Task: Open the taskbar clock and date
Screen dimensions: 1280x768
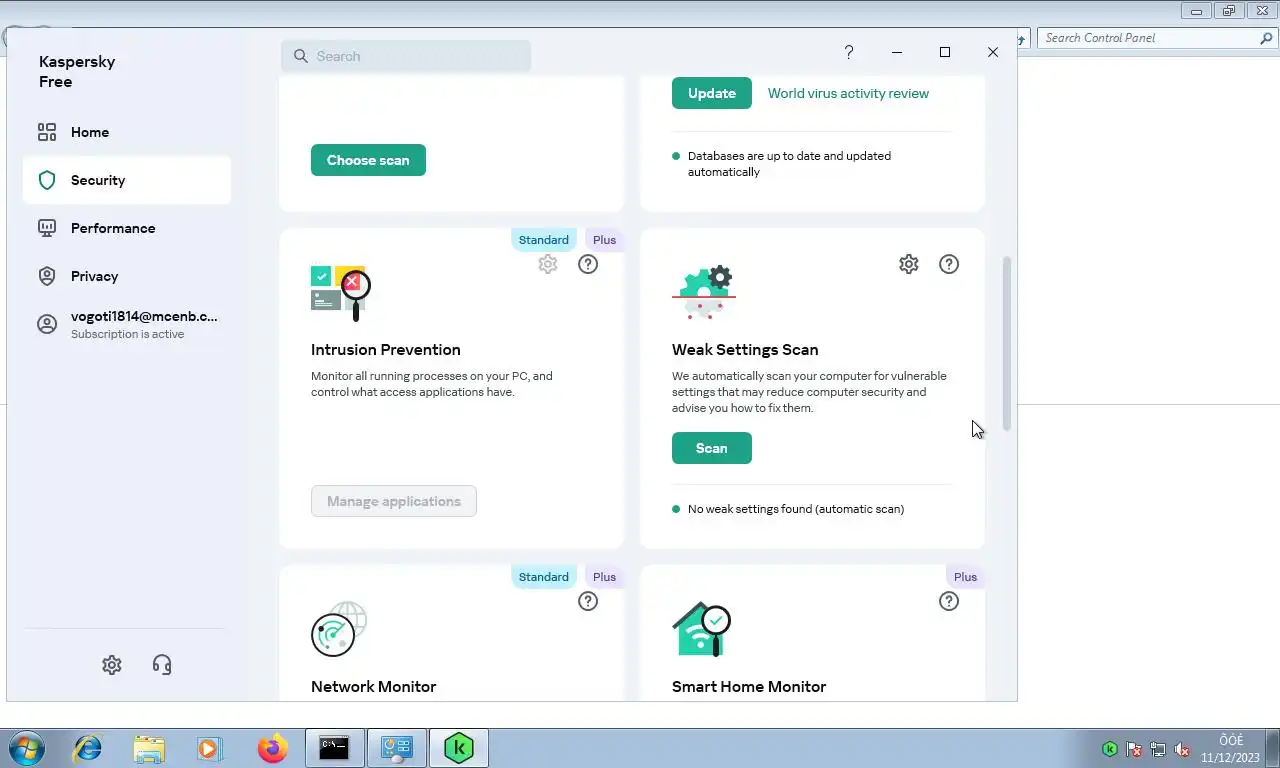Action: (x=1231, y=749)
